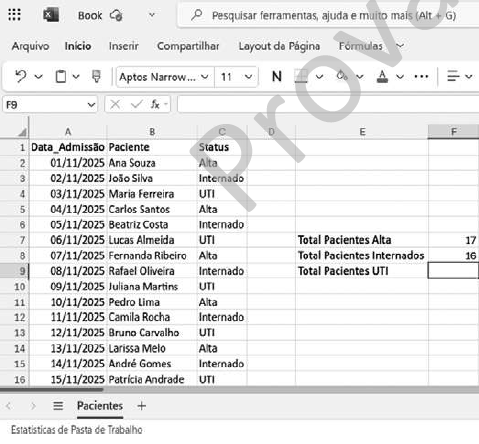This screenshot has width=479, height=444.
Task: Click the Undo icon
Action: pyautogui.click(x=21, y=77)
